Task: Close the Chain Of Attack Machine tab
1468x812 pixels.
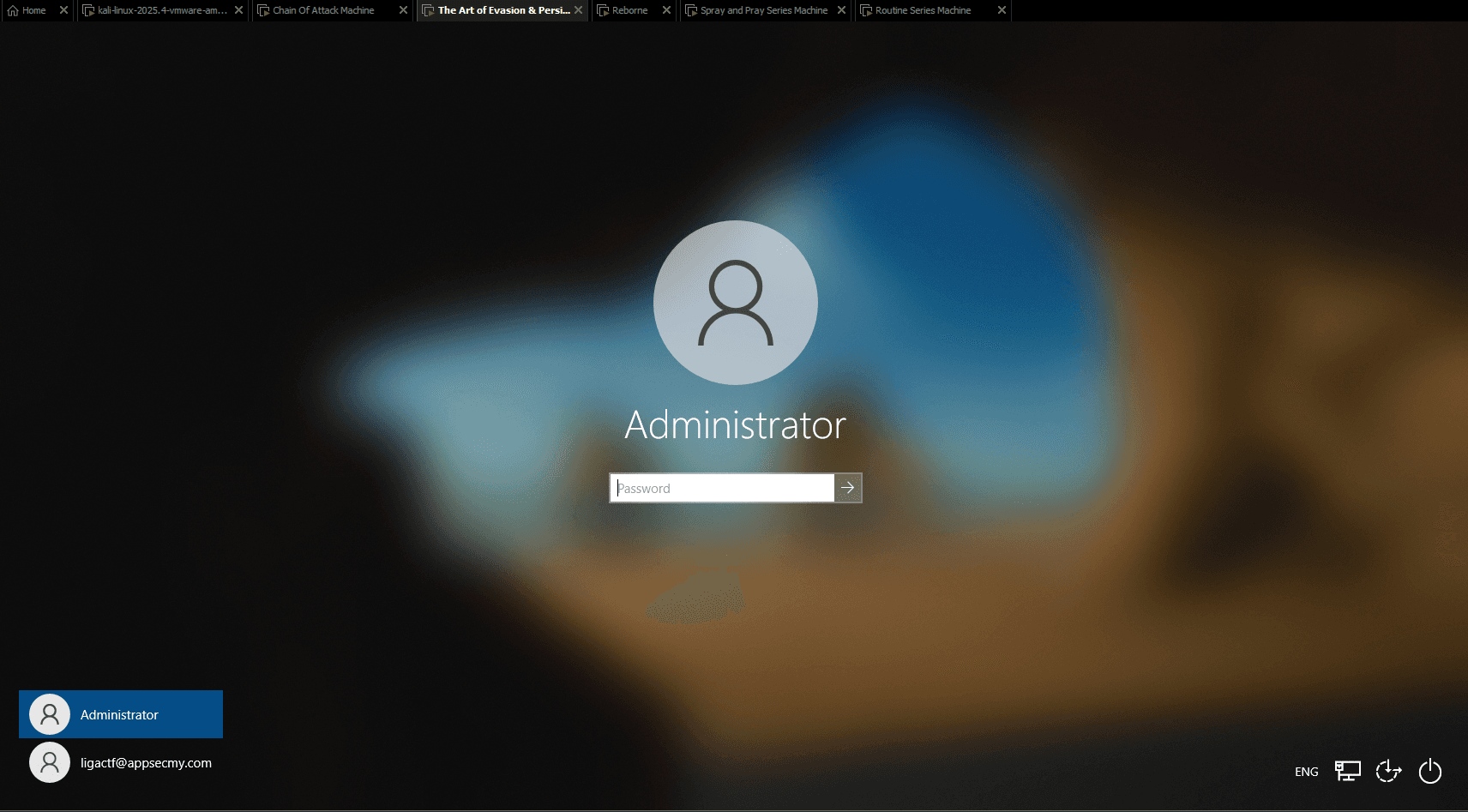Action: point(403,10)
